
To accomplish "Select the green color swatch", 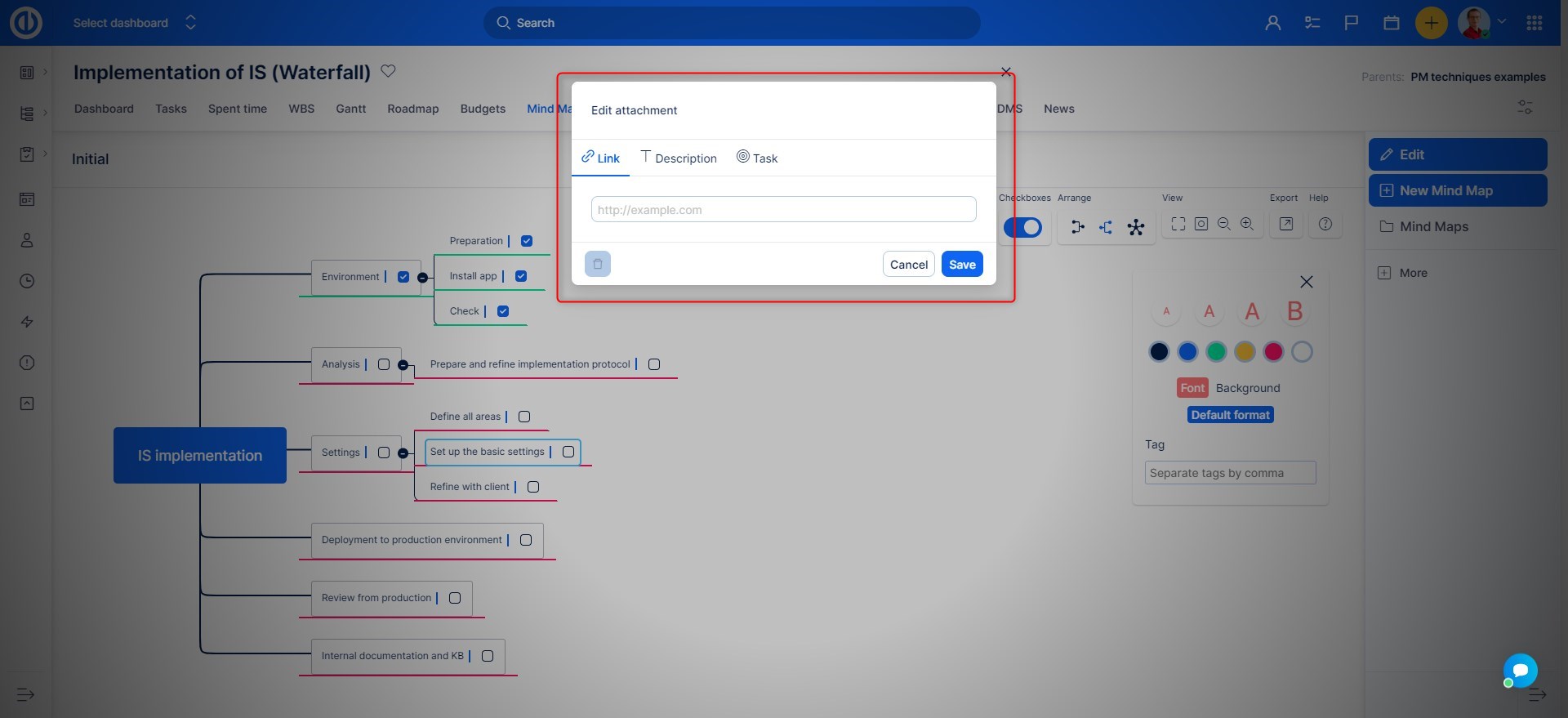I will click(x=1216, y=352).
